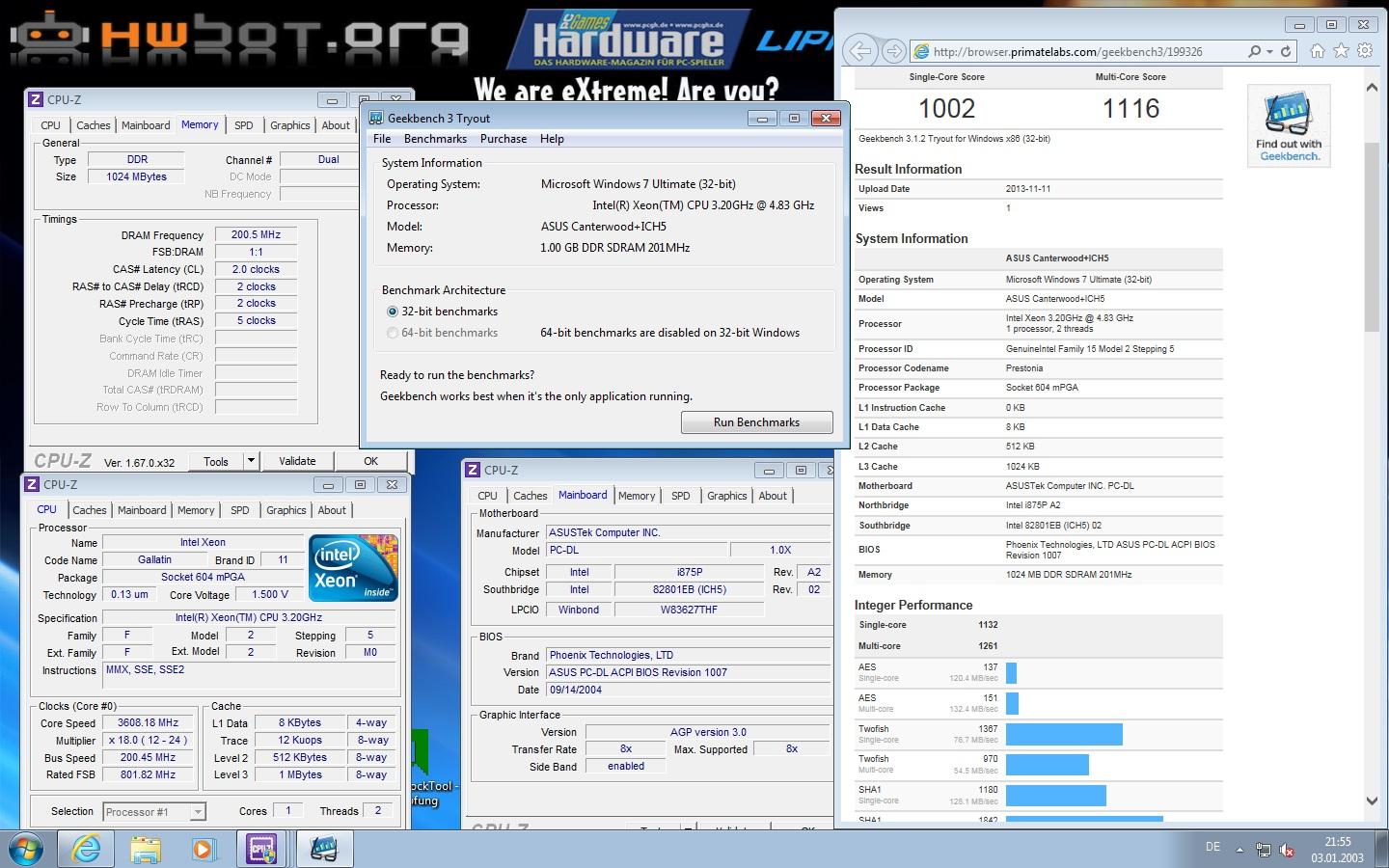Image resolution: width=1389 pixels, height=868 pixels.
Task: Click the Tools button in CPU-Z
Action: (216, 461)
